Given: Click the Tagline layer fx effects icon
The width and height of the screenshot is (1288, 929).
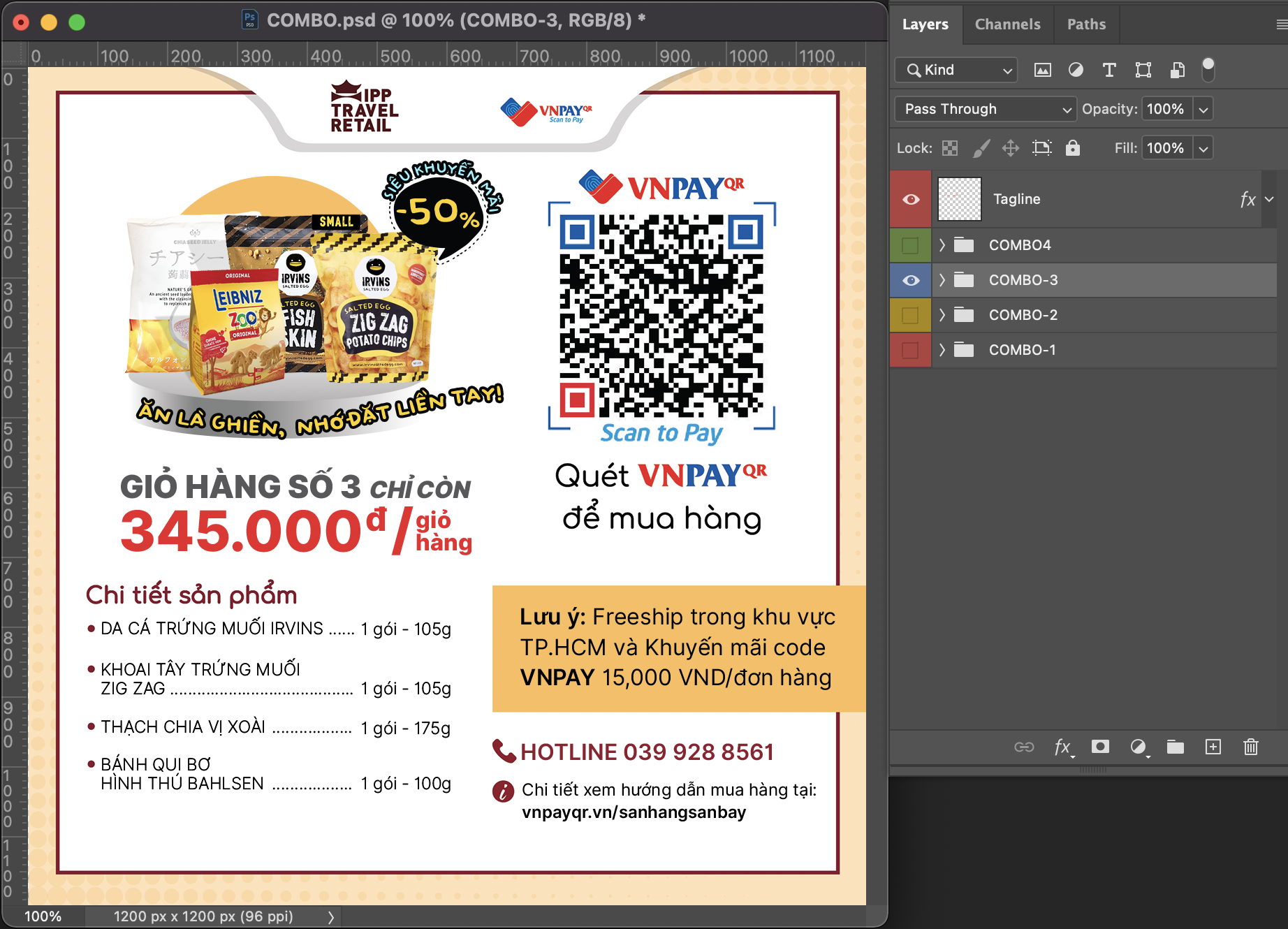Looking at the screenshot, I should (1247, 200).
